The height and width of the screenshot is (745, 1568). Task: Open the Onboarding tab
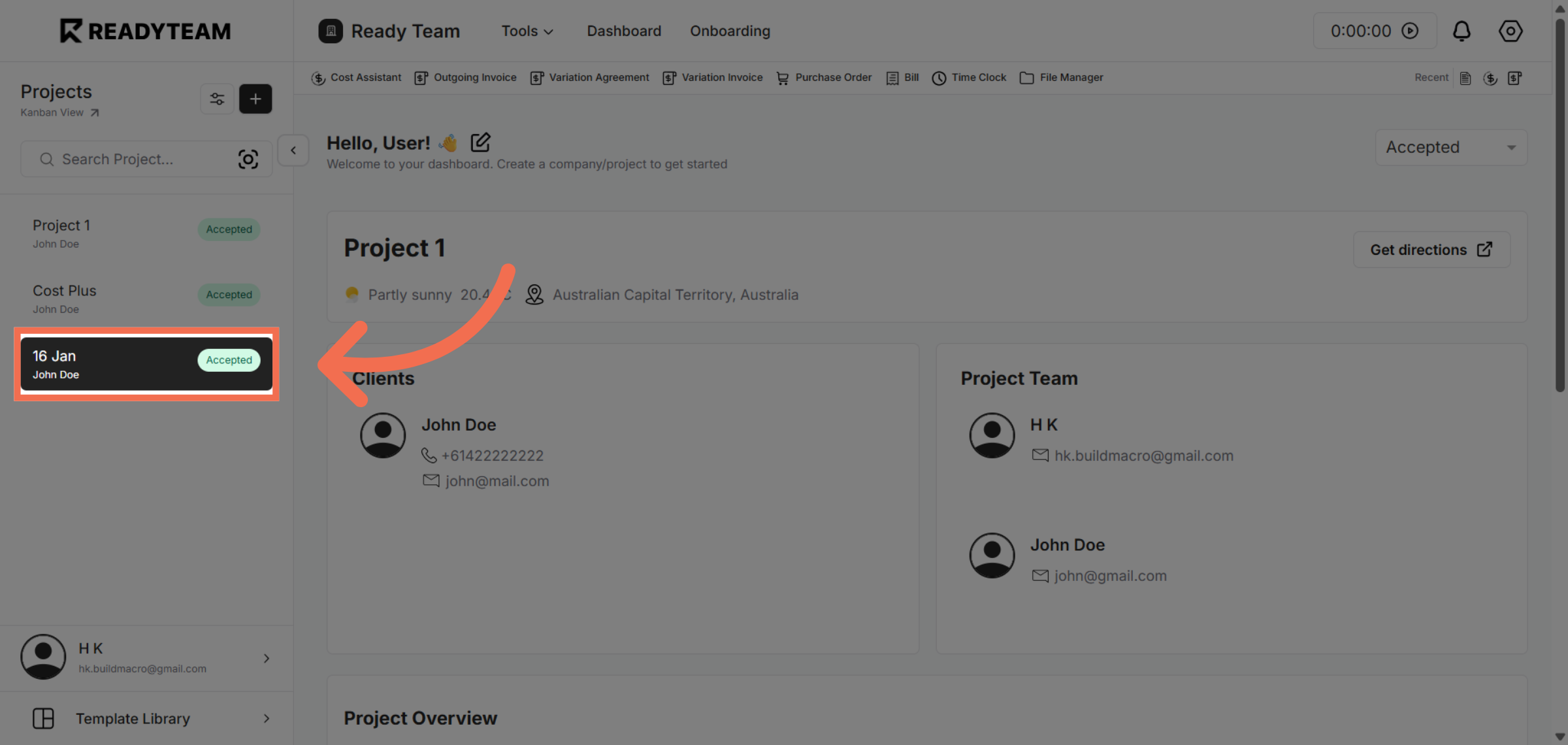[730, 31]
